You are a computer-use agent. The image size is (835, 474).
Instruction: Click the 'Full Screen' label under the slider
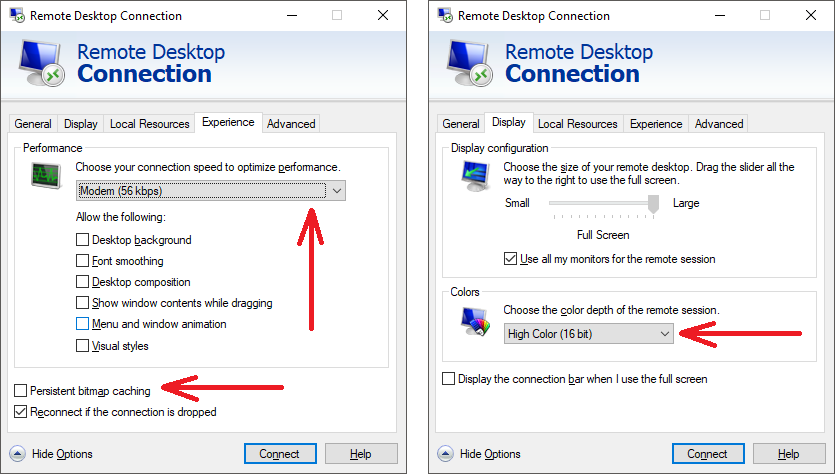tap(603, 235)
